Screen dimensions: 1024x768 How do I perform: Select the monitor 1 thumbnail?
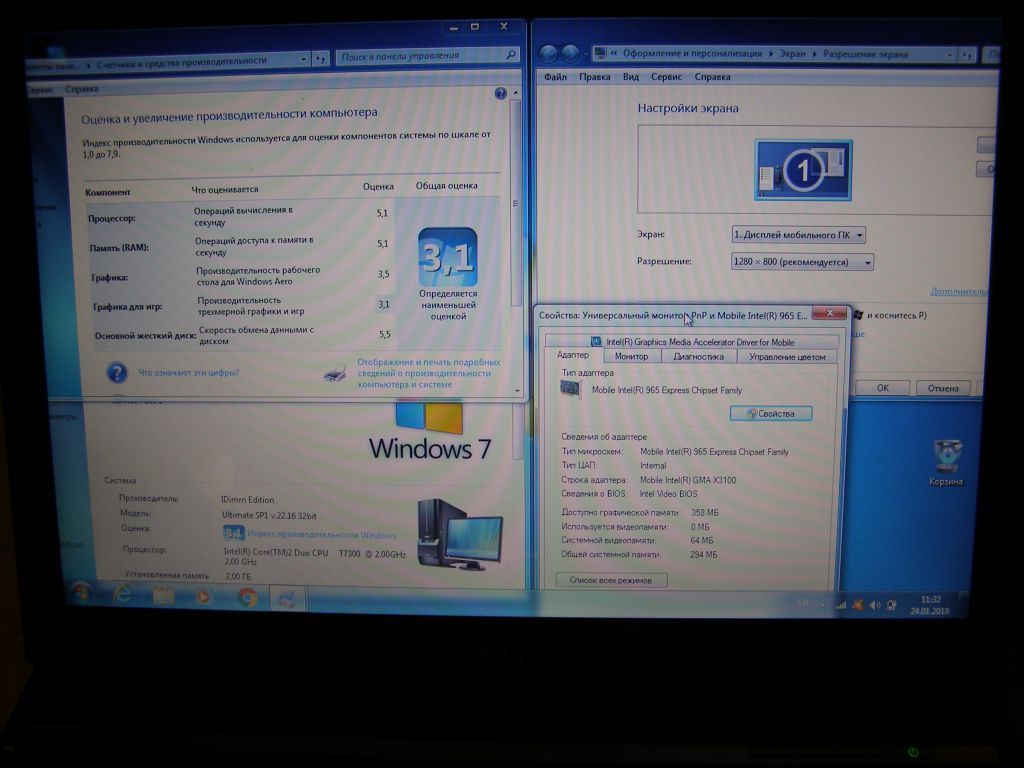click(x=803, y=170)
